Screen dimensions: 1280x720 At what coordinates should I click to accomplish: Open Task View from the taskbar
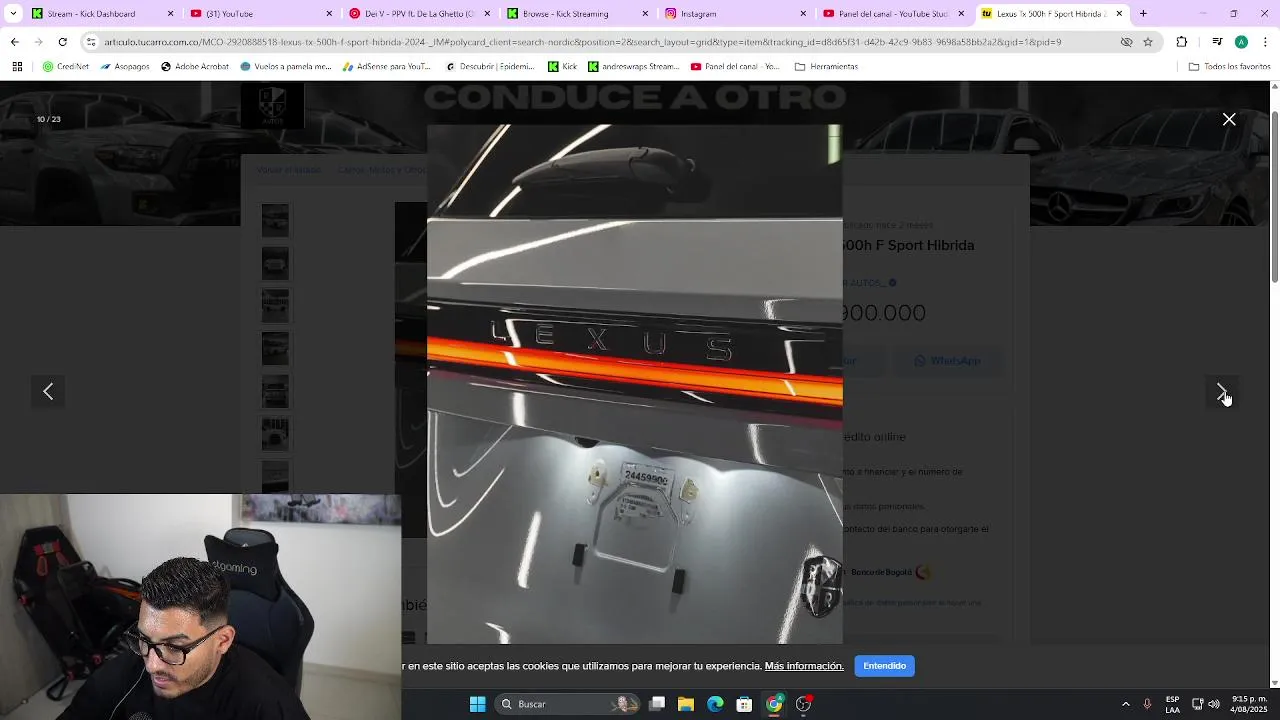click(x=657, y=704)
